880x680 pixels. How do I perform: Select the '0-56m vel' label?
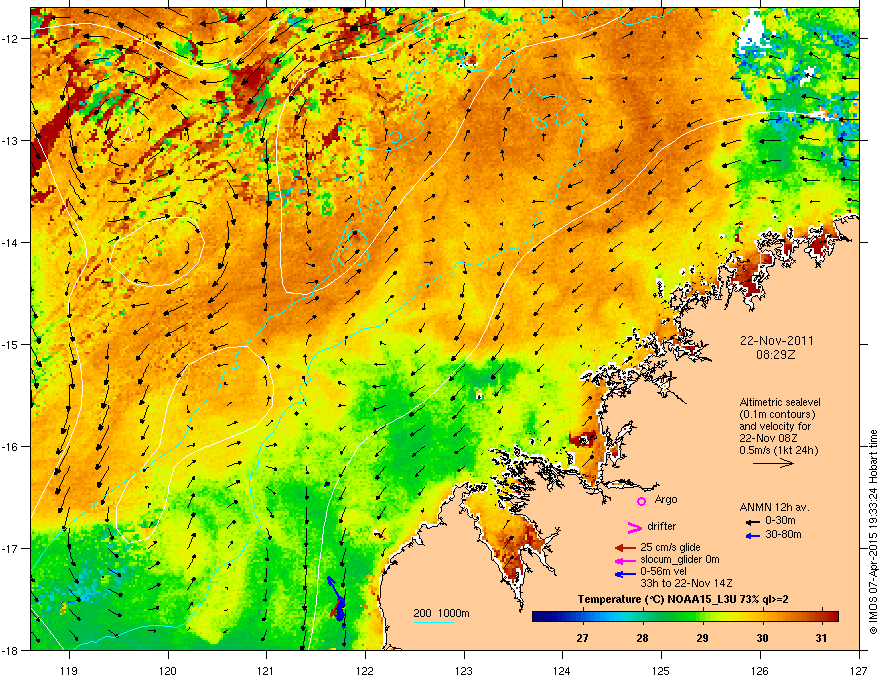663,571
